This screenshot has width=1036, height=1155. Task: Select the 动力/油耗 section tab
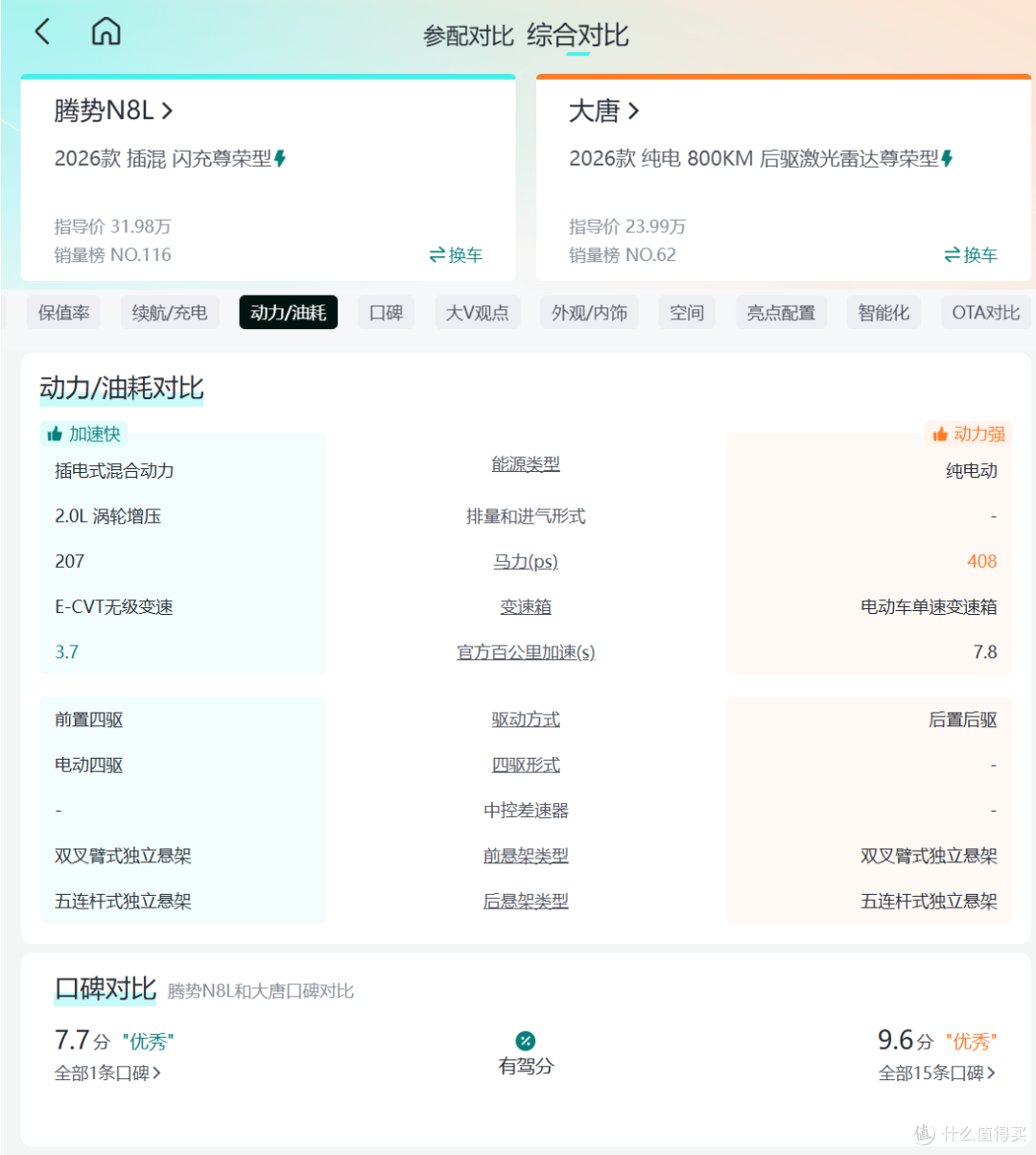tap(288, 313)
